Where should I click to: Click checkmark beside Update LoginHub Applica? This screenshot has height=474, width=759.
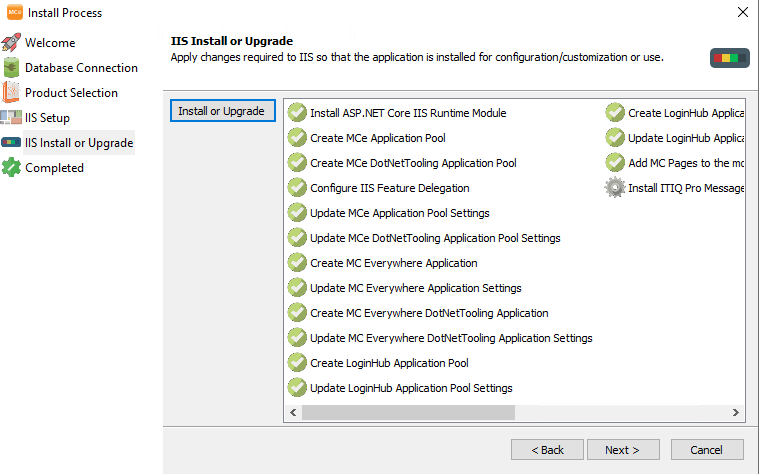point(615,138)
